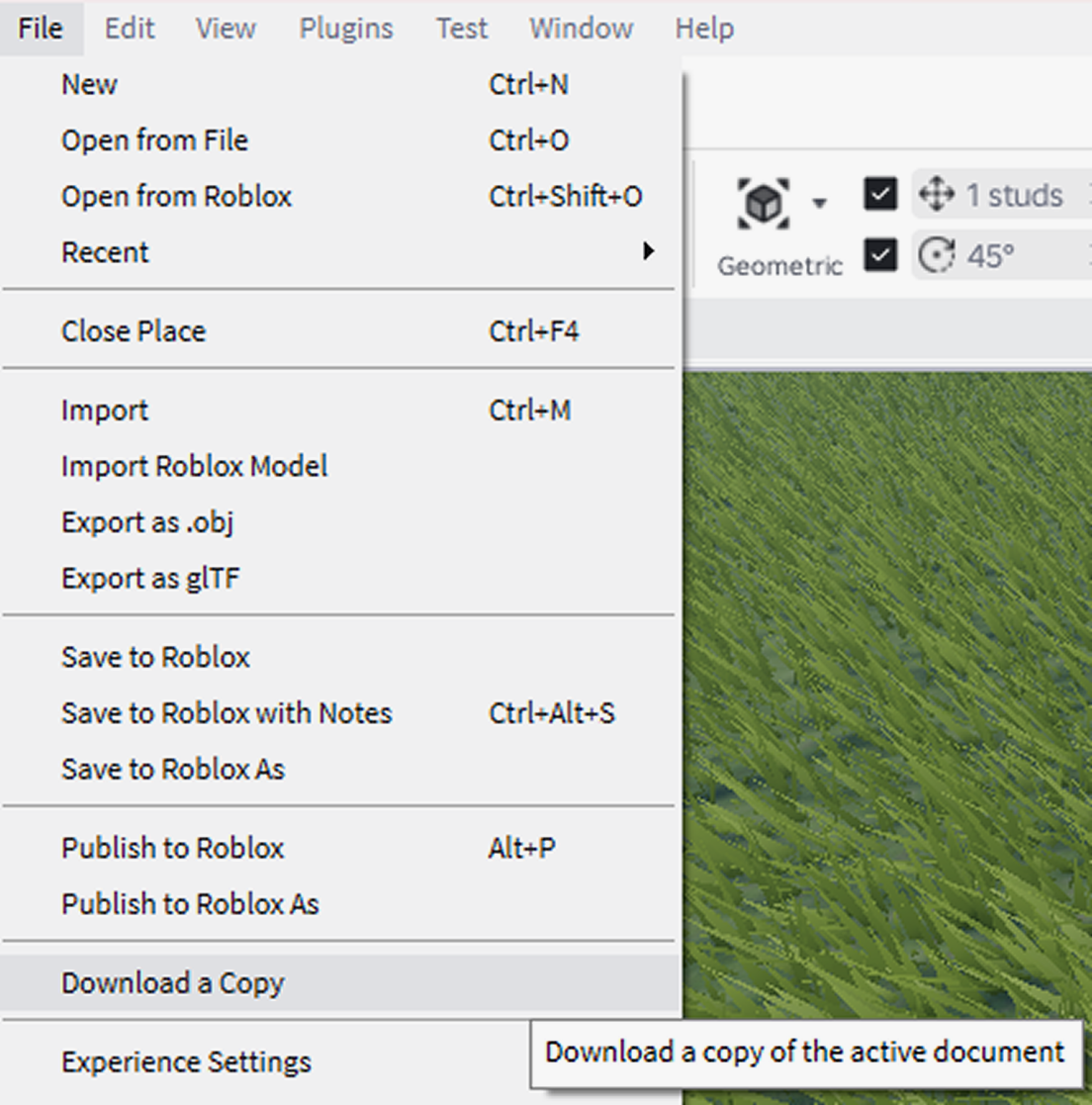Click the Geometric collisions cube icon
The width and height of the screenshot is (1092, 1105).
[763, 204]
